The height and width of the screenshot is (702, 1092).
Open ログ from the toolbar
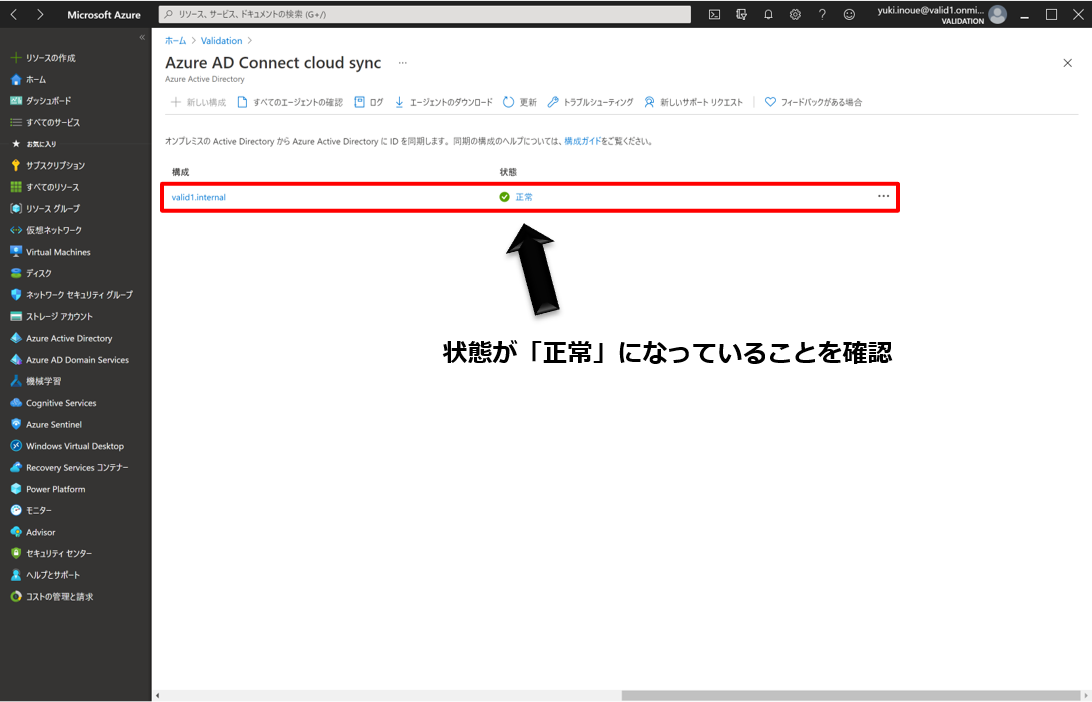[368, 102]
